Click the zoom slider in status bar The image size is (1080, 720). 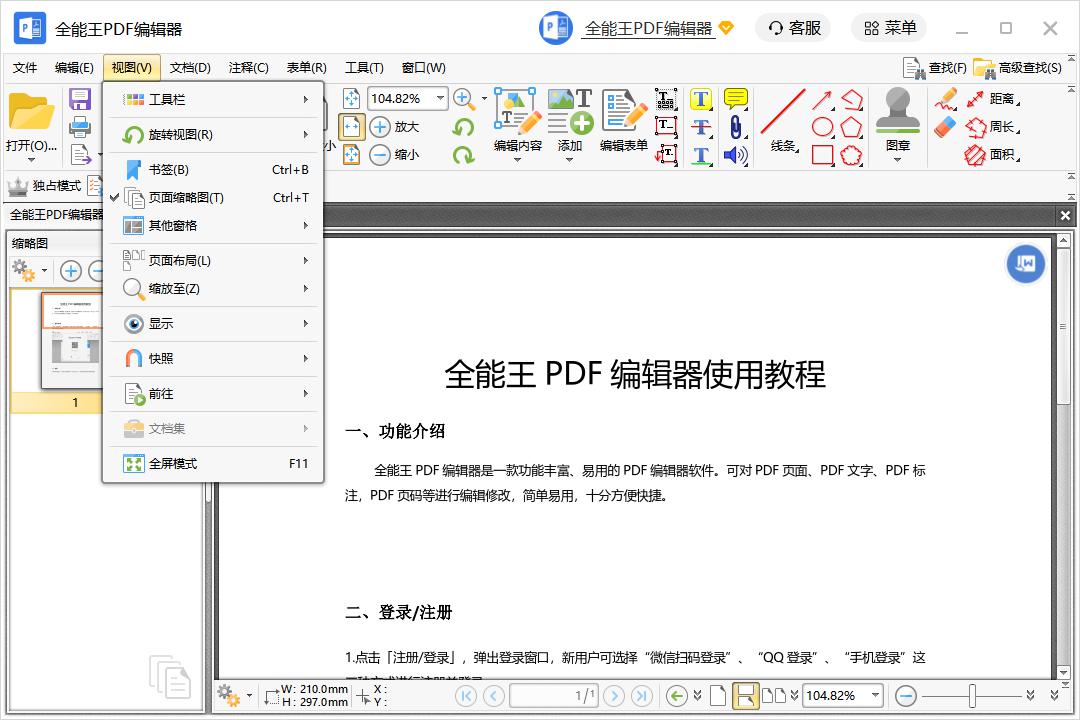pos(972,695)
